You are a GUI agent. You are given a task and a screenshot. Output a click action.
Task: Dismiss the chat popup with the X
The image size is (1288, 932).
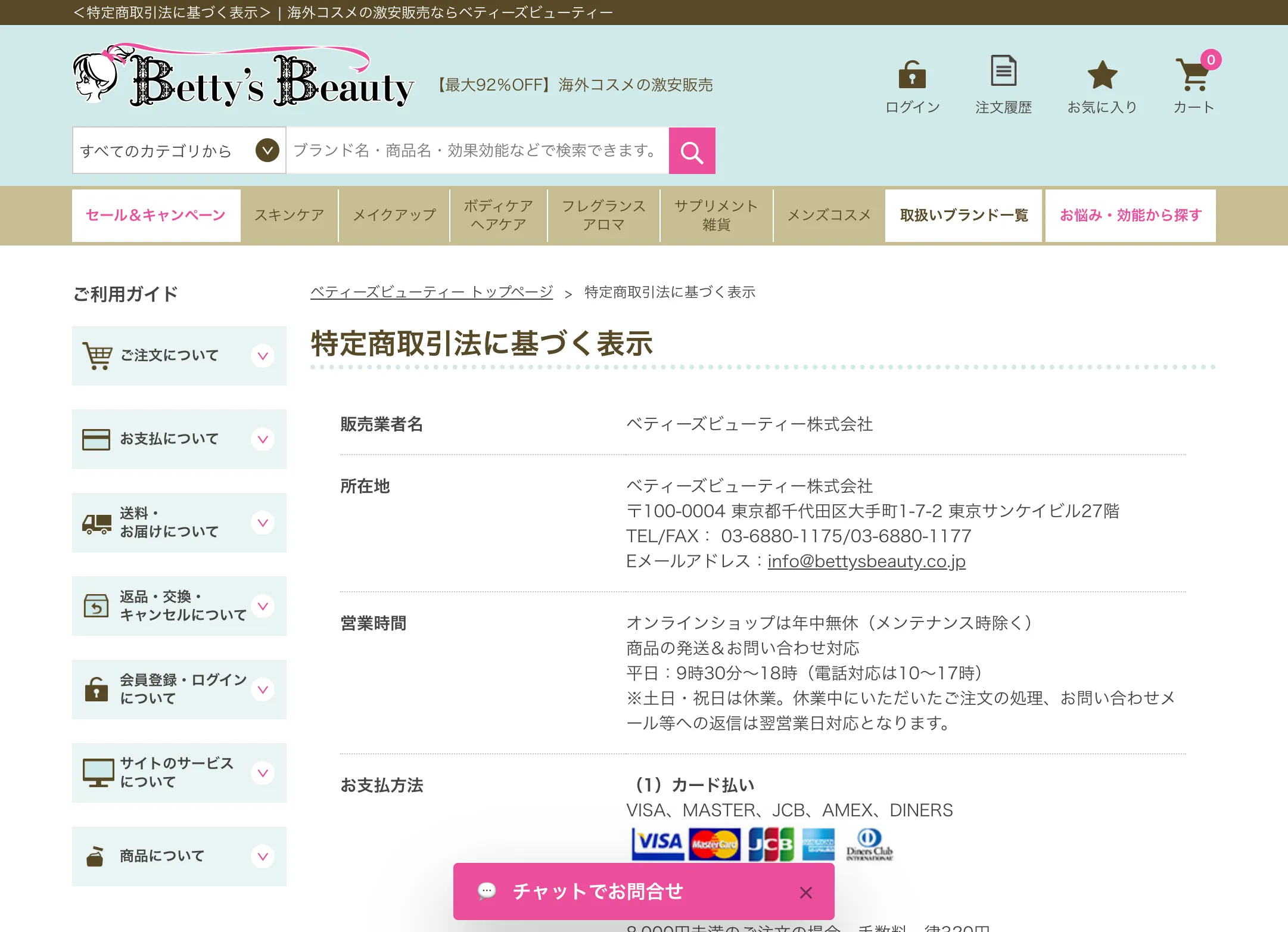coord(806,892)
